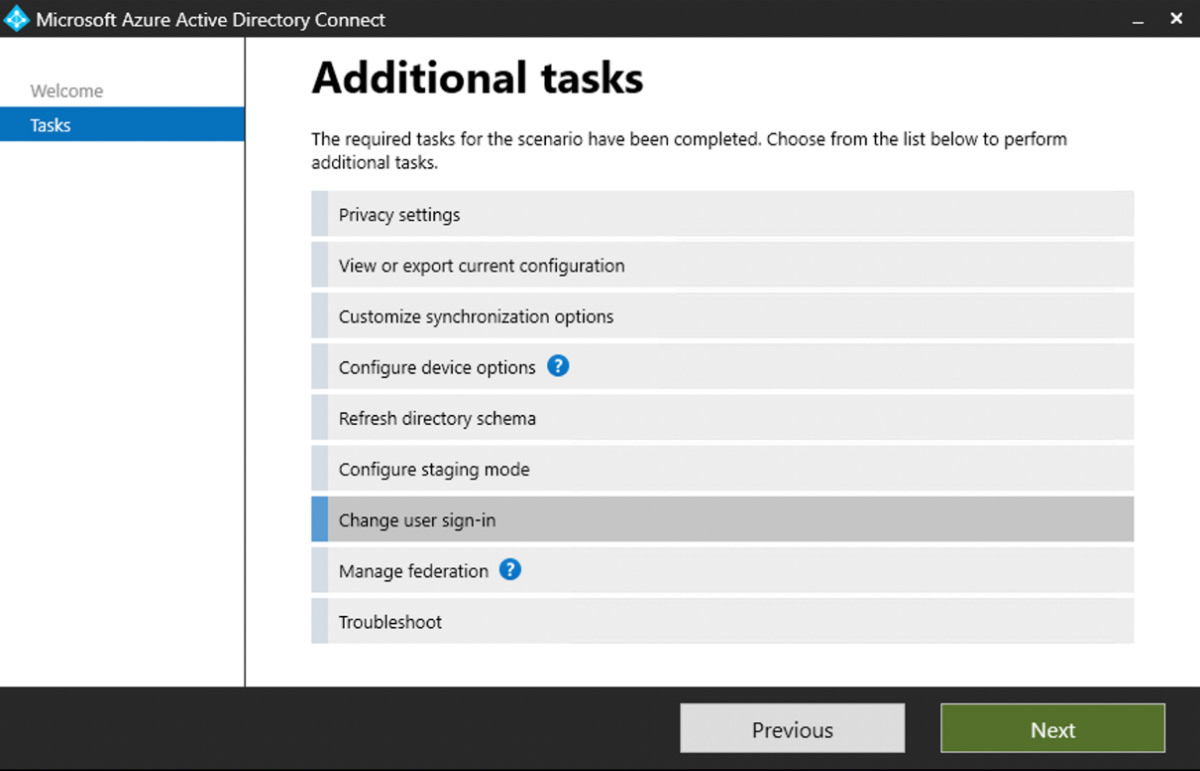Select Customize synchronization options task
Viewport: 1200px width, 771px height.
pyautogui.click(x=722, y=317)
